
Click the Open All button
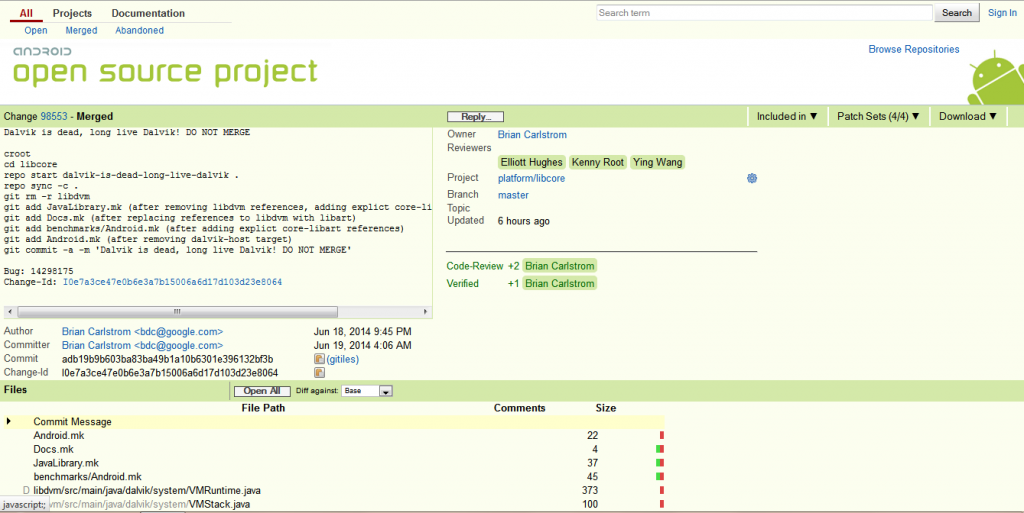point(262,391)
